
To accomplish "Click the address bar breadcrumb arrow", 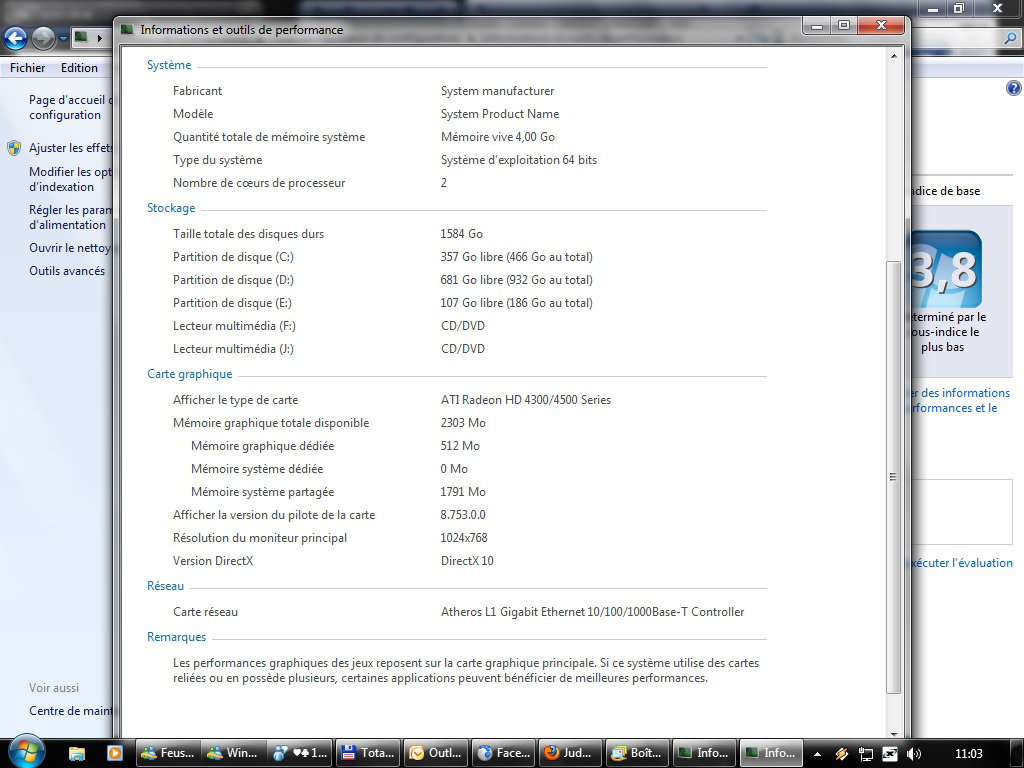I will coord(99,38).
